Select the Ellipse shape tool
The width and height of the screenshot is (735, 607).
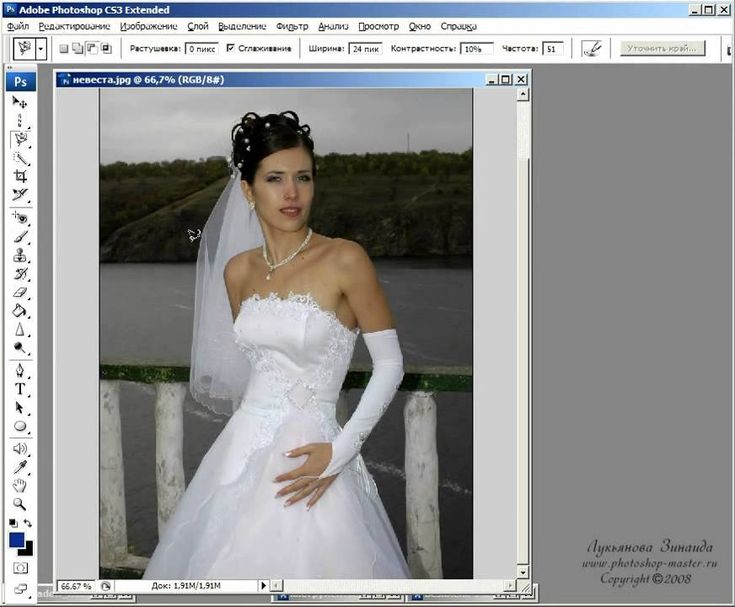[20, 427]
